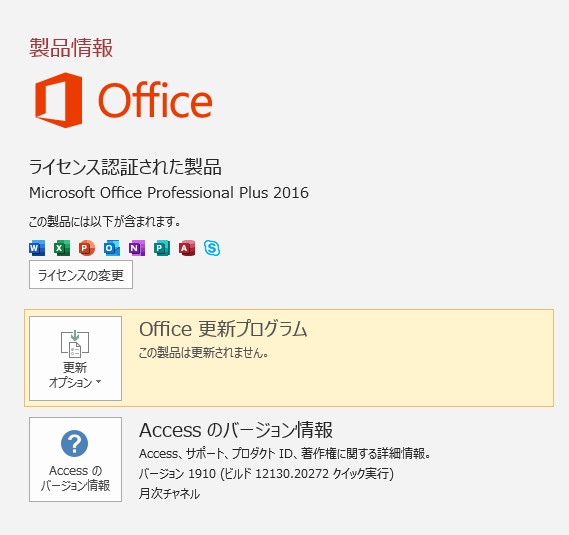569x535 pixels.
Task: Select the 製品情報 page title
Action: [71, 48]
